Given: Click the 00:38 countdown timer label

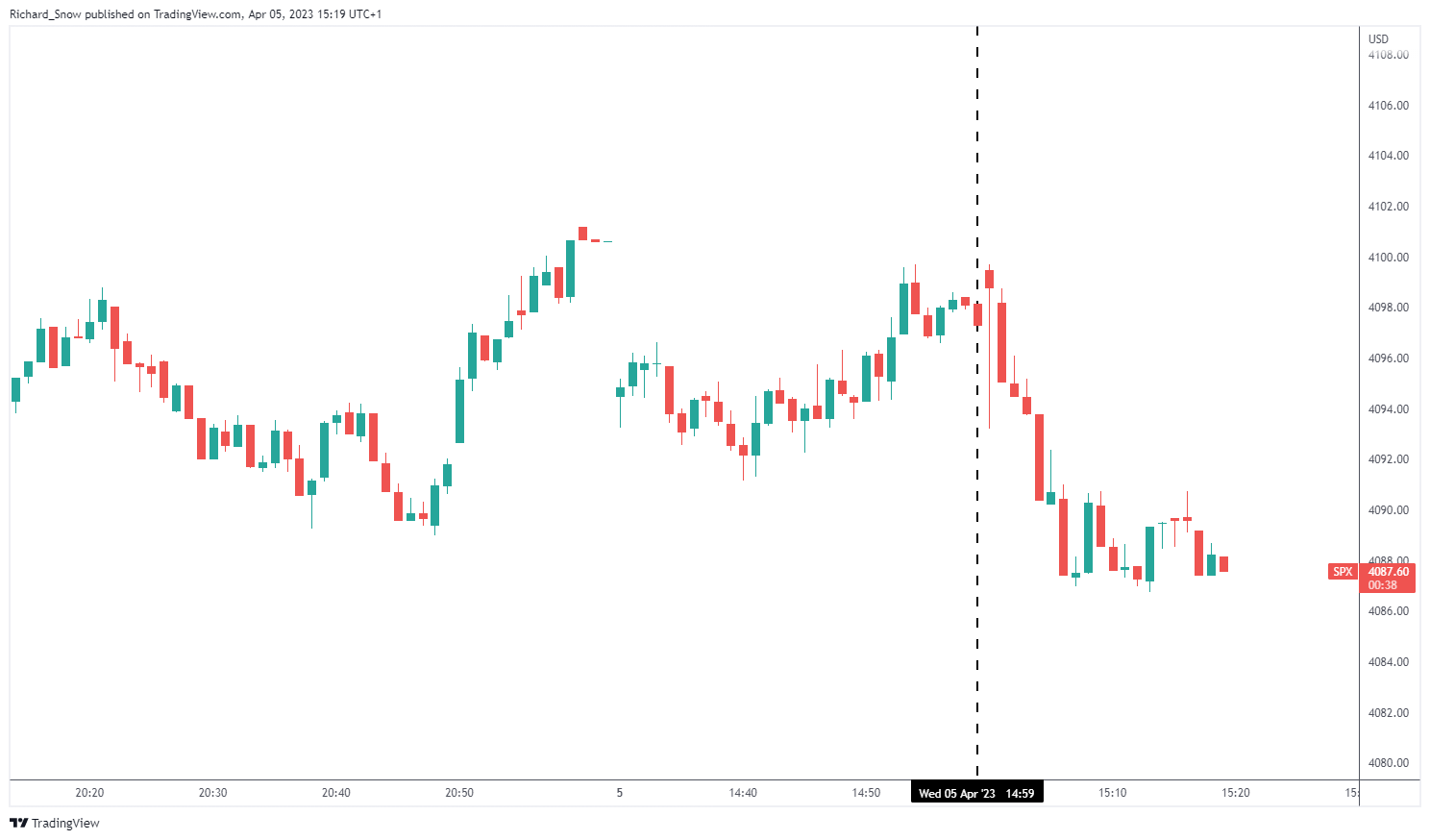Looking at the screenshot, I should [1383, 585].
